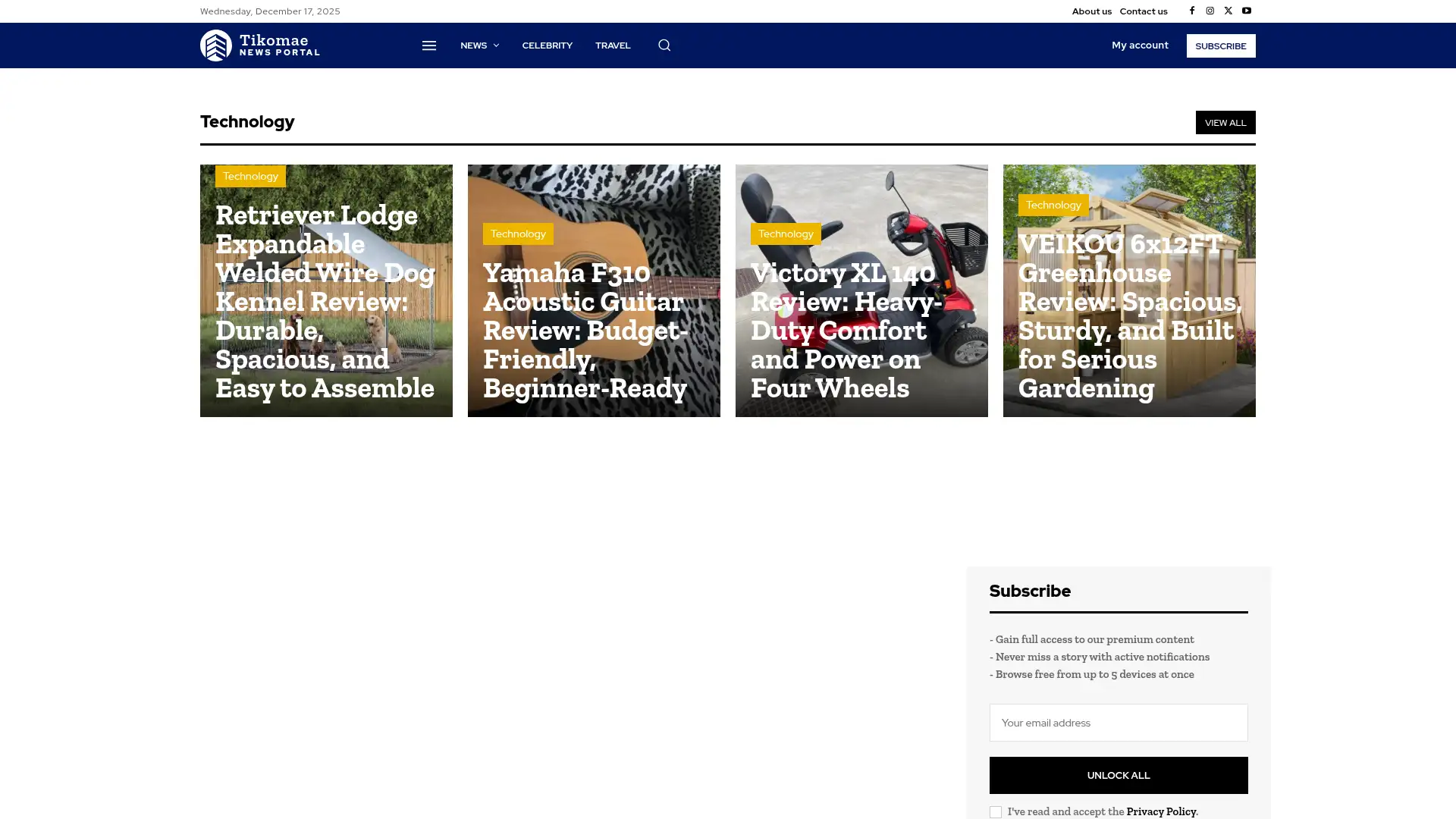Open the CELEBRITY menu item
1456x819 pixels.
547,45
